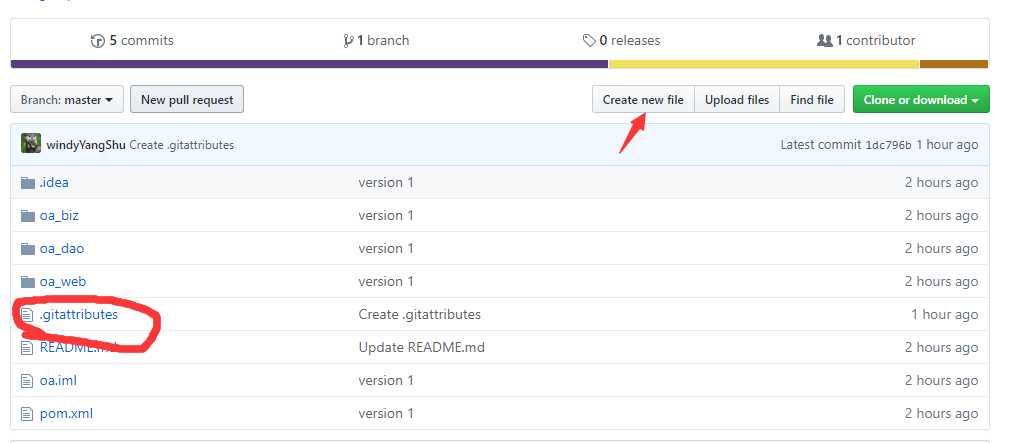
Task: Open the latest commit message 'Create .gitattributes' in header
Action: 182,145
